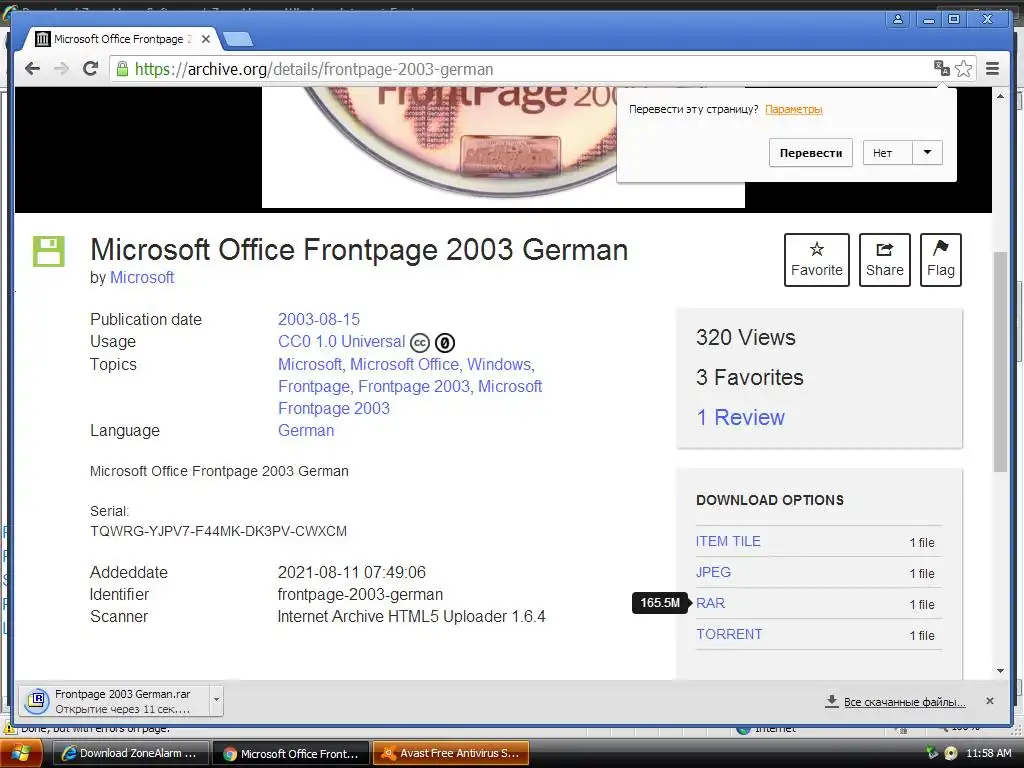Screen dimensions: 1024x768
Task: Select the serial key text TQWRG-YJPV7-F44MK-DK3PV-CWXCM
Action: (x=218, y=531)
